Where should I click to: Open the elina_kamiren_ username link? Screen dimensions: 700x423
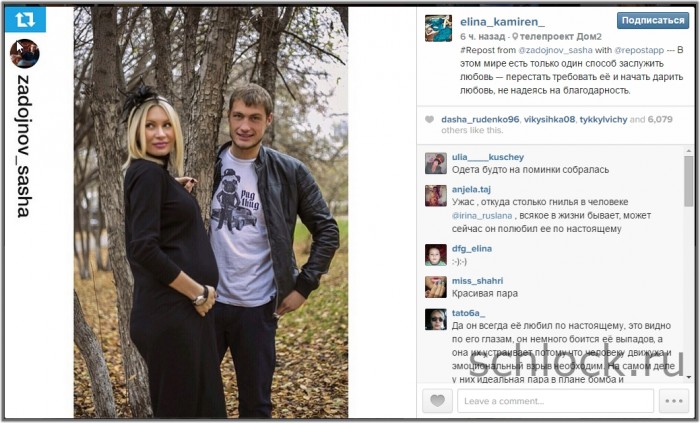point(502,21)
